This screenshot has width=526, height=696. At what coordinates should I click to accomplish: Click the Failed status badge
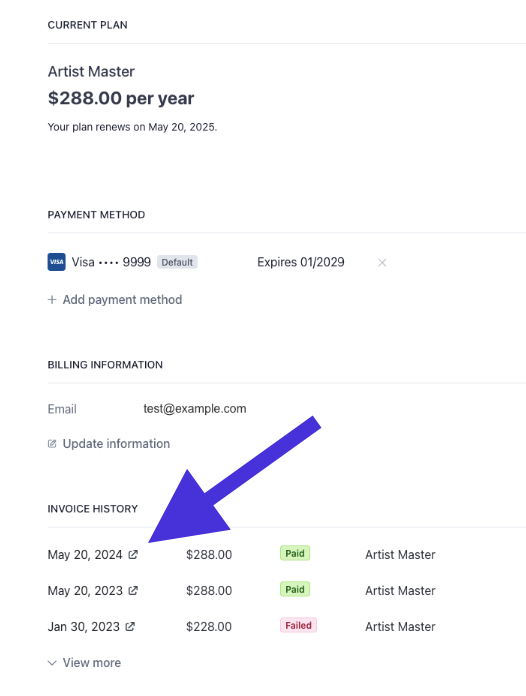click(298, 625)
